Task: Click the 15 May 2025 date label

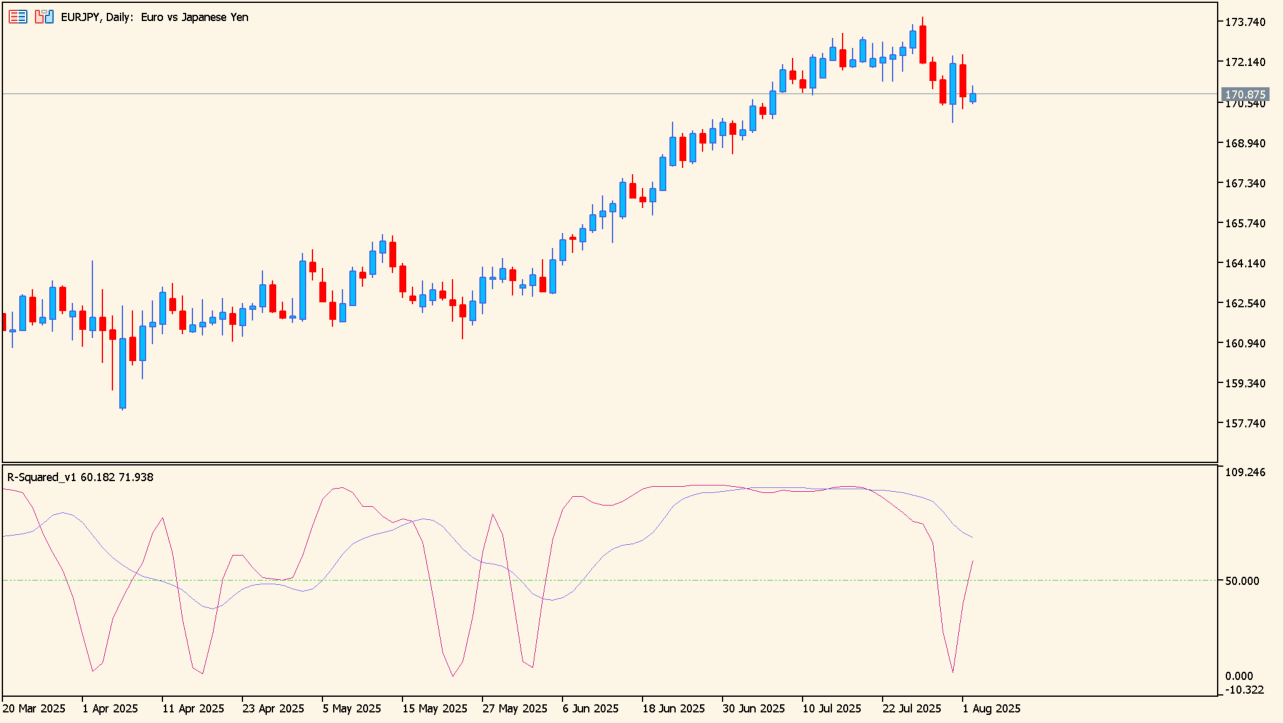Action: [x=433, y=708]
